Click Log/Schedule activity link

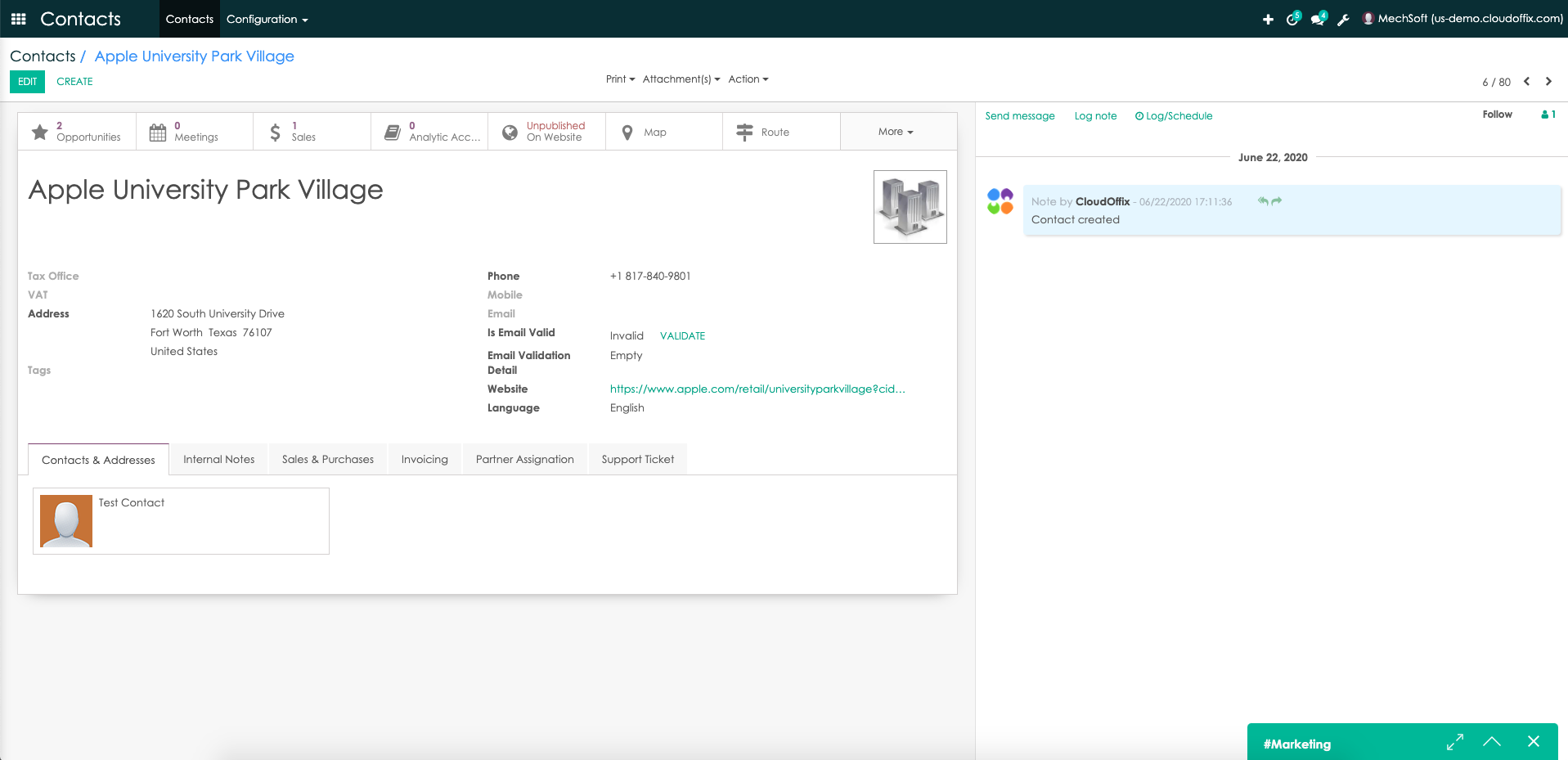pyautogui.click(x=1174, y=116)
